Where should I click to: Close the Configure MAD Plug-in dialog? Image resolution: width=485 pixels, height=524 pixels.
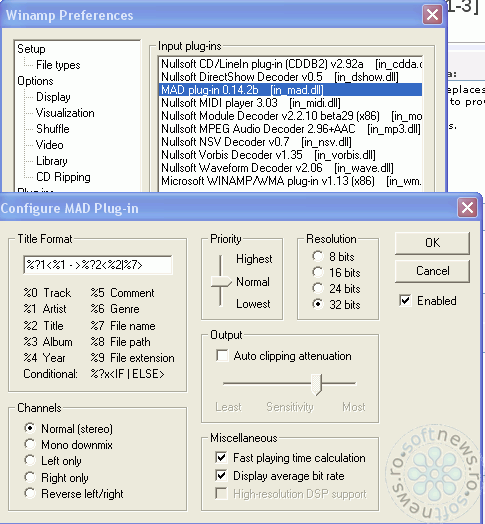click(467, 208)
